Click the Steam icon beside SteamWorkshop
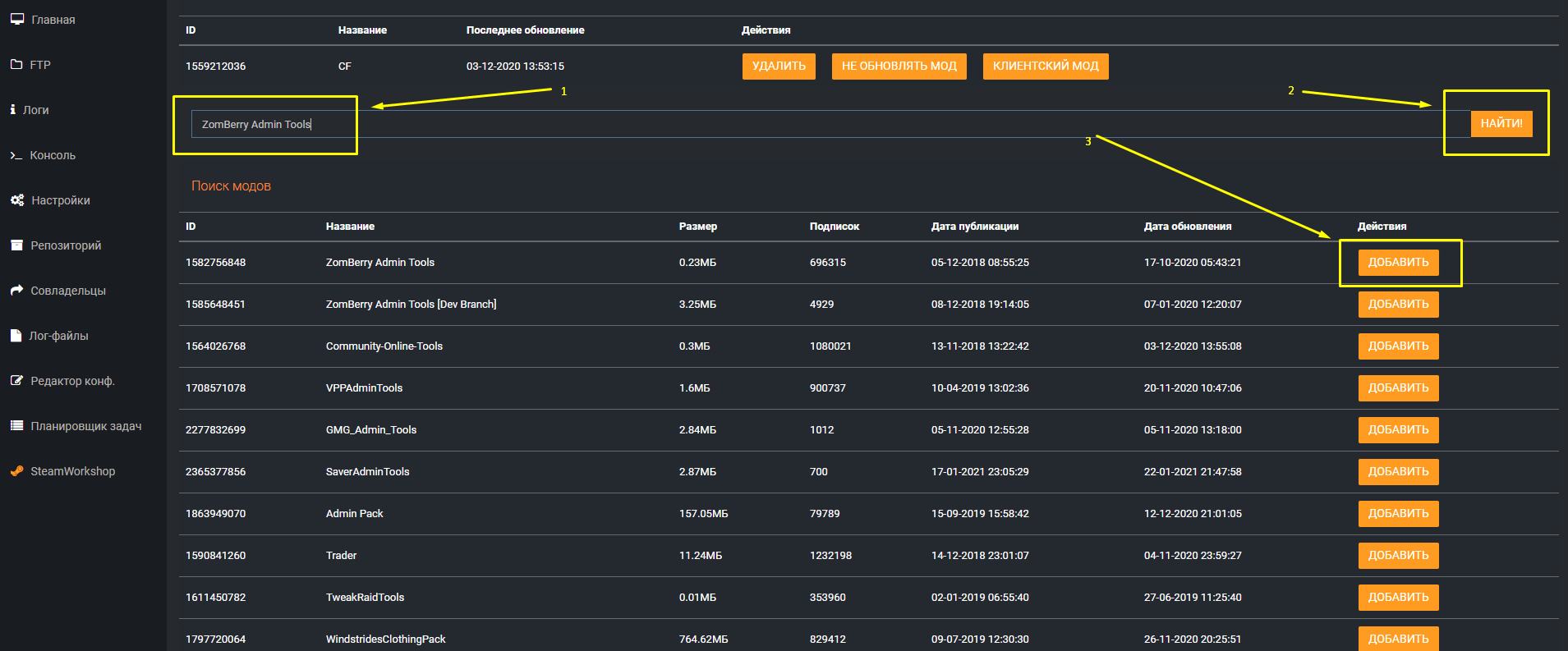The width and height of the screenshot is (1568, 651). tap(16, 471)
